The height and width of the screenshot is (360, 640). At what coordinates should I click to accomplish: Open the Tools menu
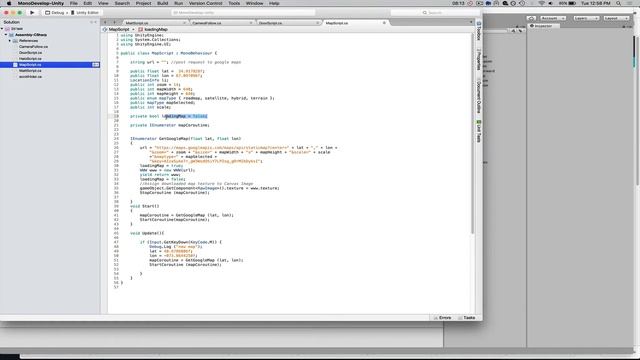point(234,3)
